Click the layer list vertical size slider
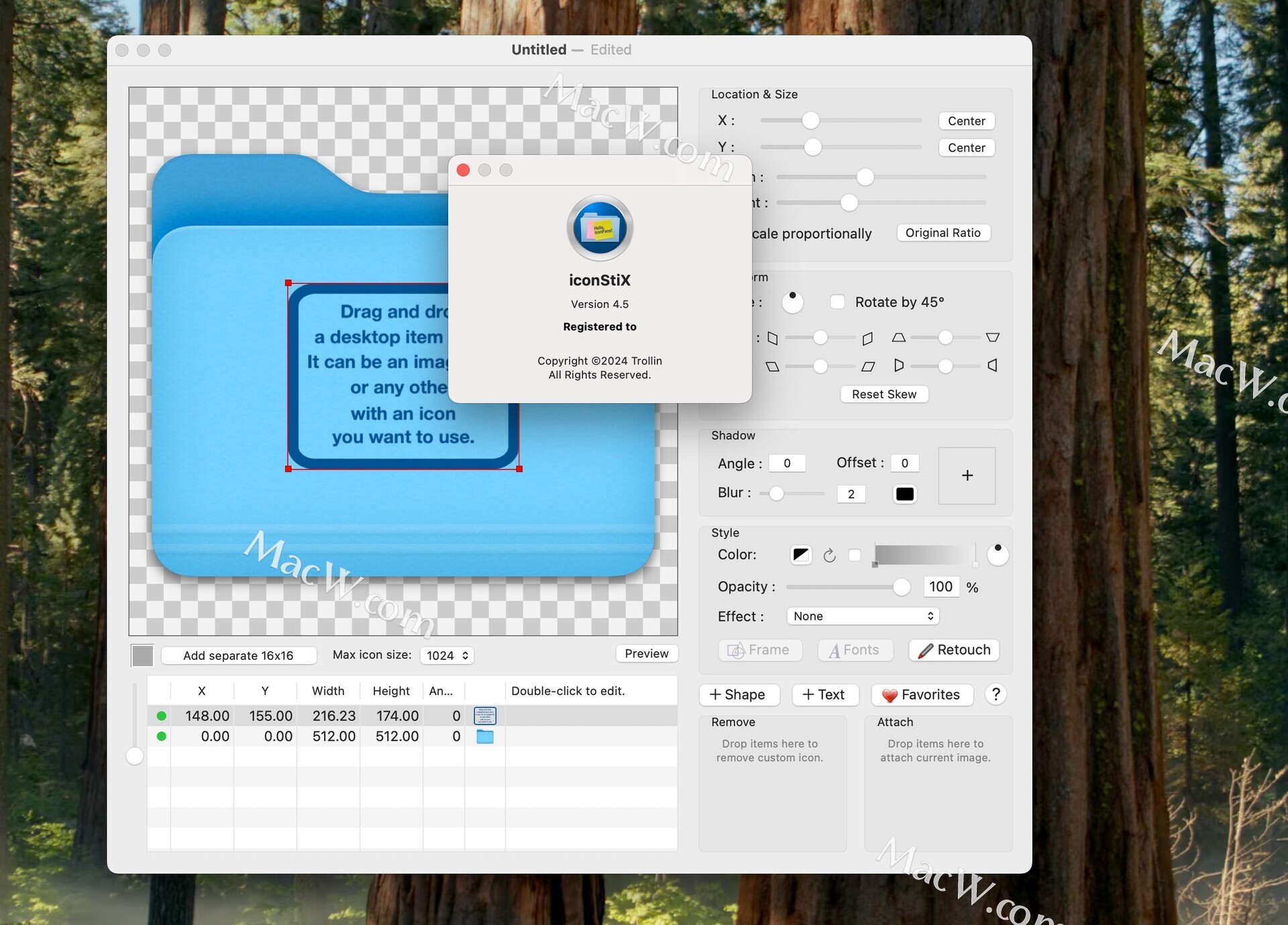Image resolution: width=1288 pixels, height=925 pixels. 135,723
